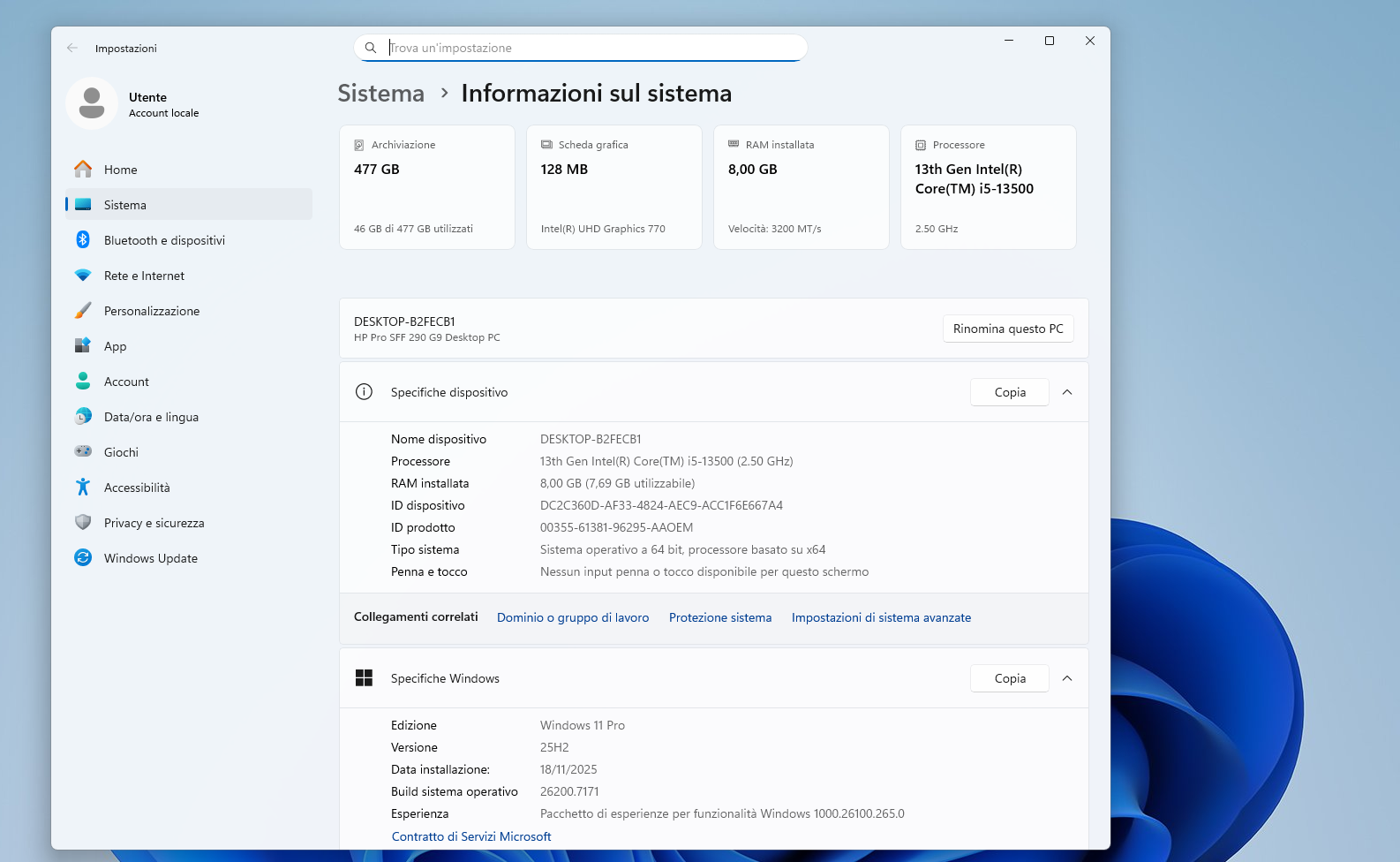Click the Sistema monitor icon
1400x862 pixels.
(x=83, y=204)
